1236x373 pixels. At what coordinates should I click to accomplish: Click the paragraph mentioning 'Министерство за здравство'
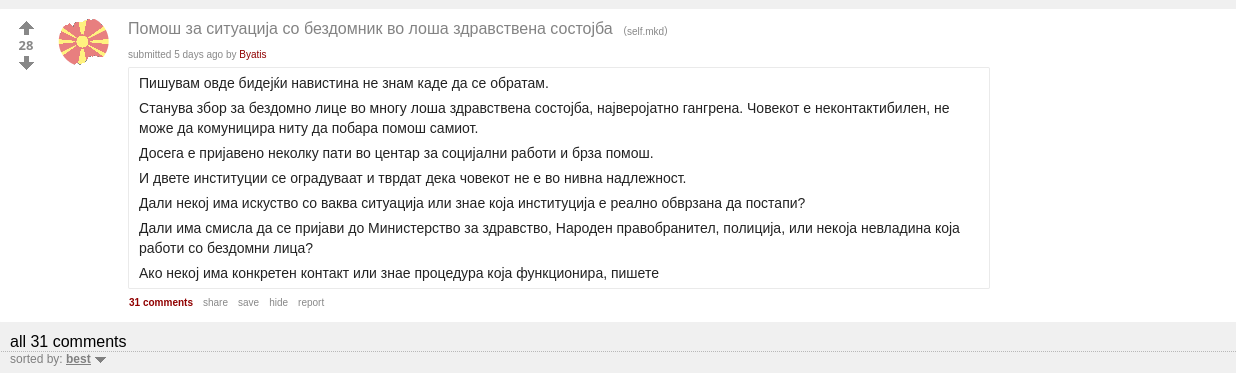(x=549, y=238)
